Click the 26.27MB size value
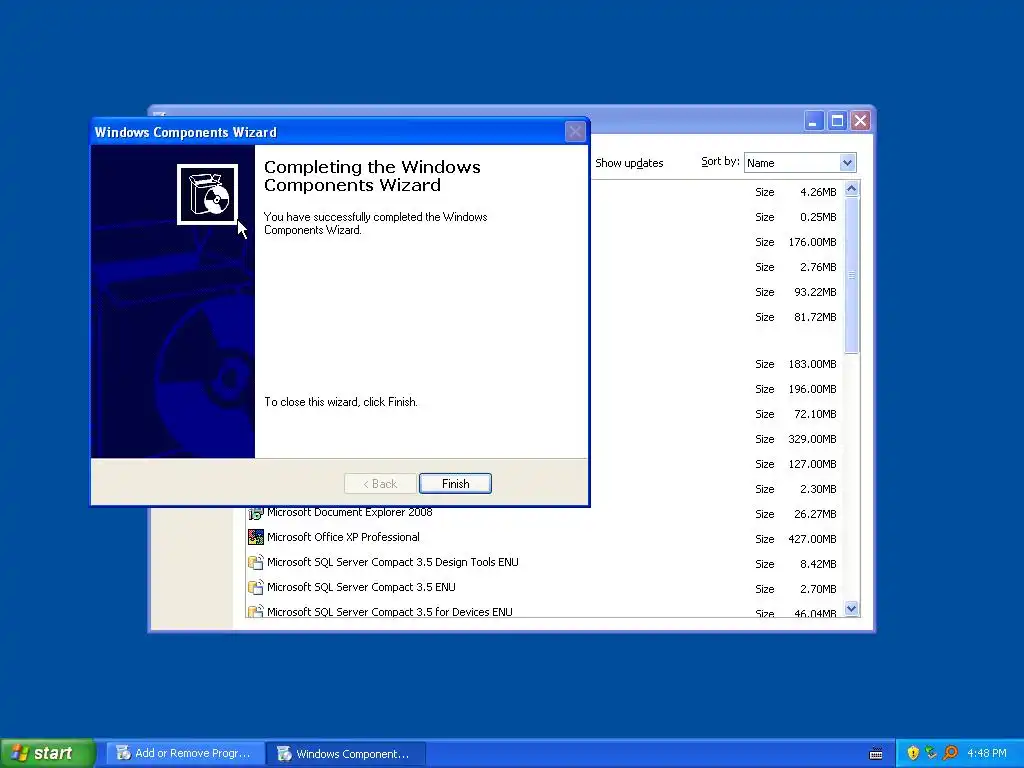 pos(815,514)
